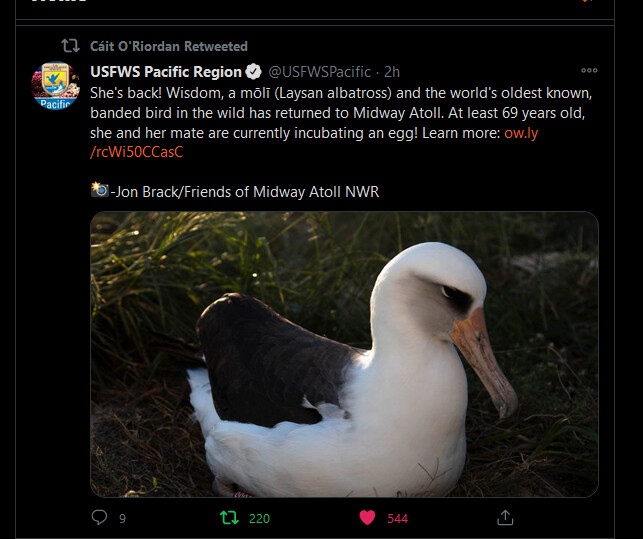Open USFWS Pacific Region display name

point(165,72)
